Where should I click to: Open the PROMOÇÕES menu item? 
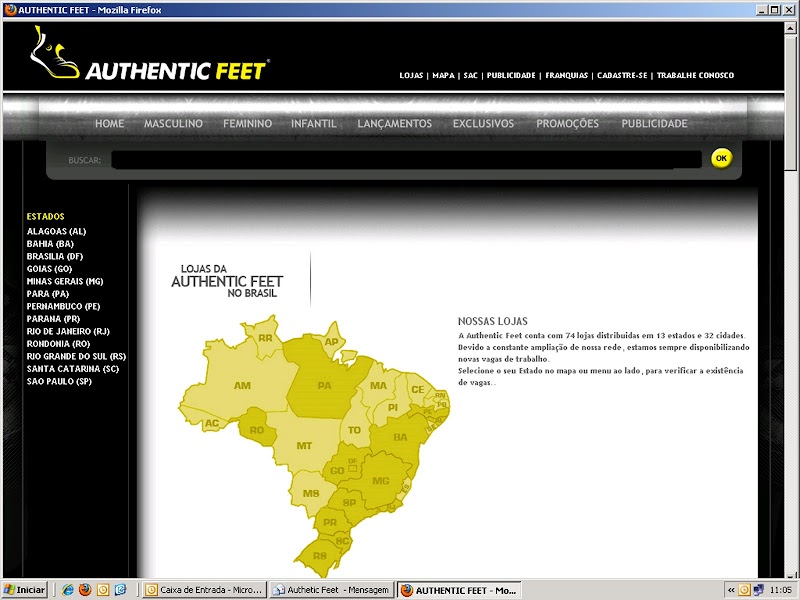567,123
